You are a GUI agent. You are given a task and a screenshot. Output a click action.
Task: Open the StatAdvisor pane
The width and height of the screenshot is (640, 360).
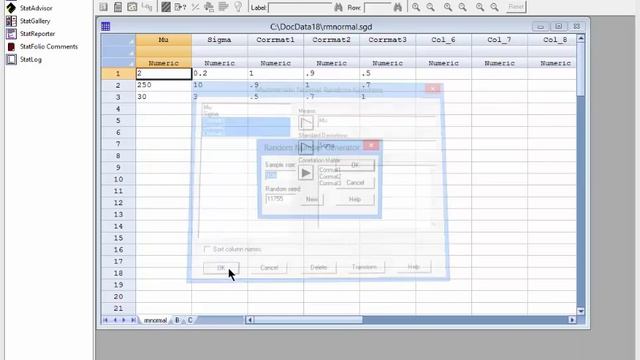(29, 8)
